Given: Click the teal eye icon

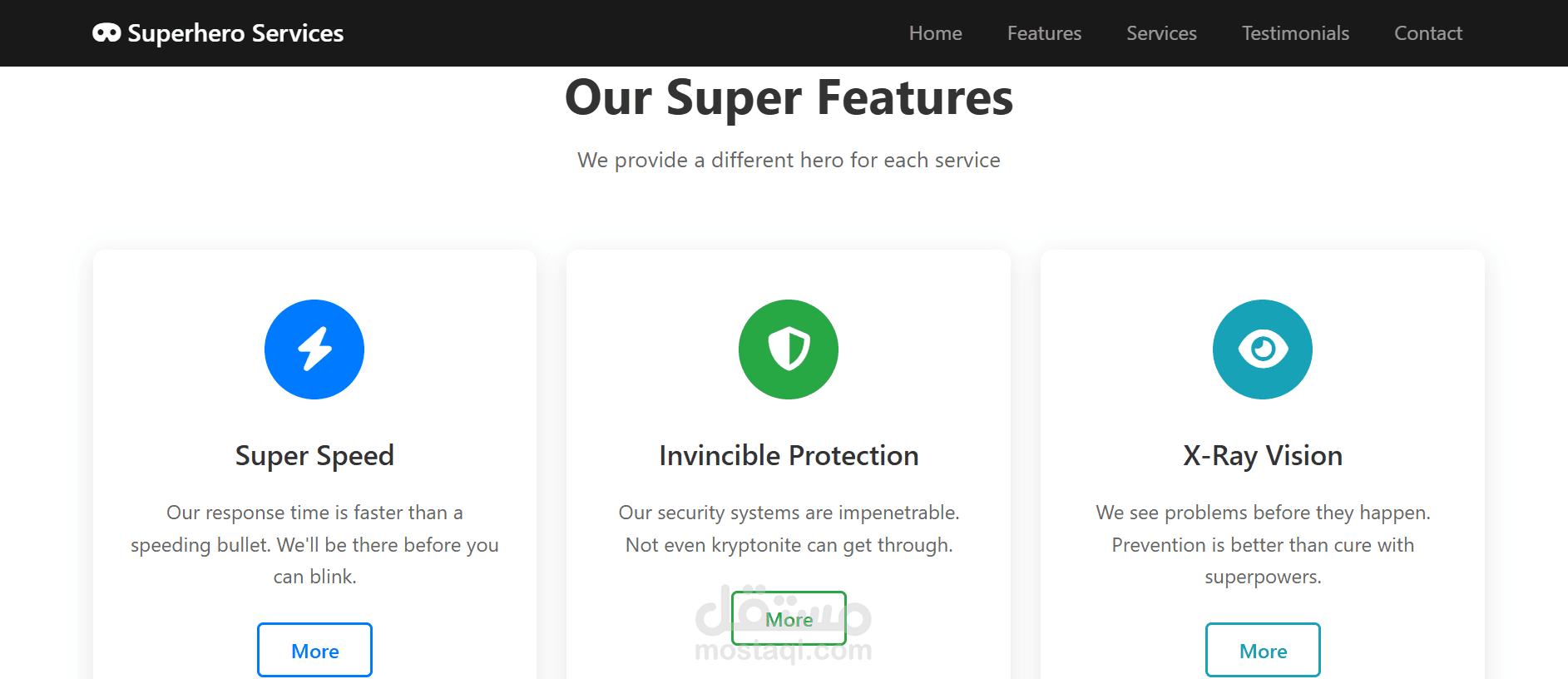Looking at the screenshot, I should [x=1263, y=349].
